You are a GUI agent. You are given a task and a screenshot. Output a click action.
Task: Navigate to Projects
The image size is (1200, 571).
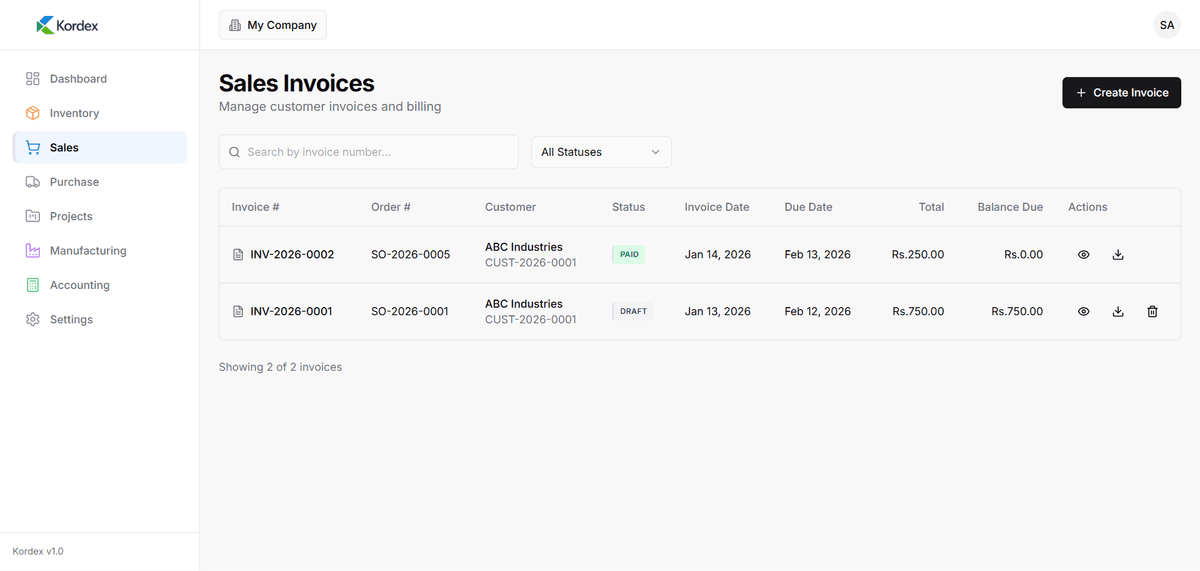(100, 216)
